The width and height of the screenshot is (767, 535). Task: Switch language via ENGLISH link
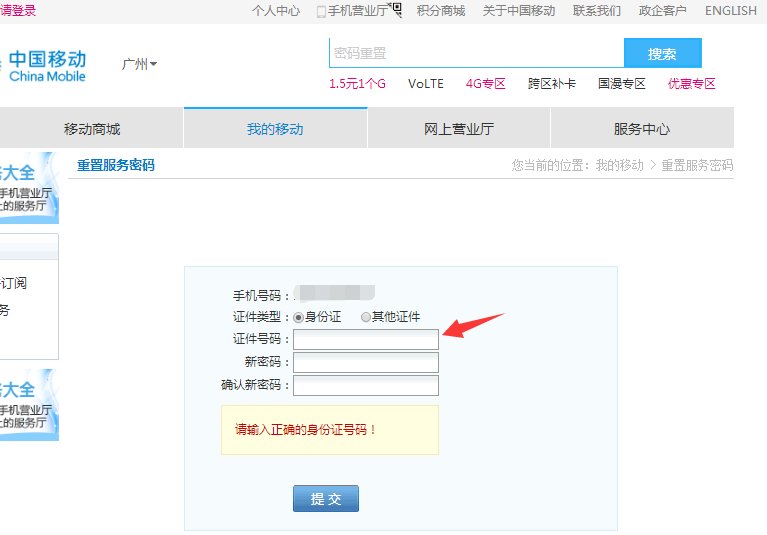point(731,11)
